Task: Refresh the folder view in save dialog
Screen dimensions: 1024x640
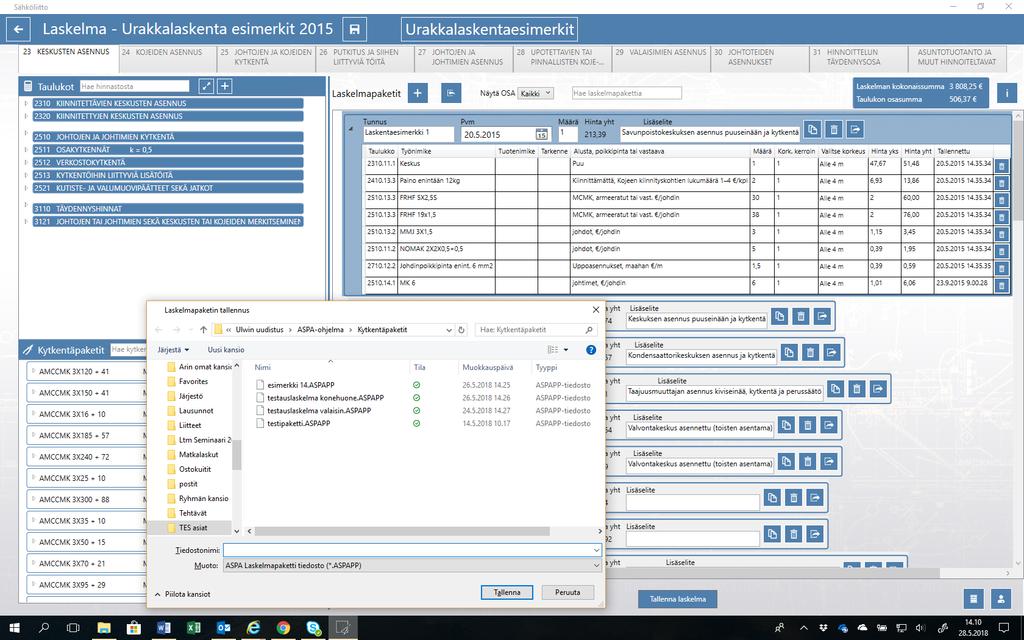Action: pos(461,330)
